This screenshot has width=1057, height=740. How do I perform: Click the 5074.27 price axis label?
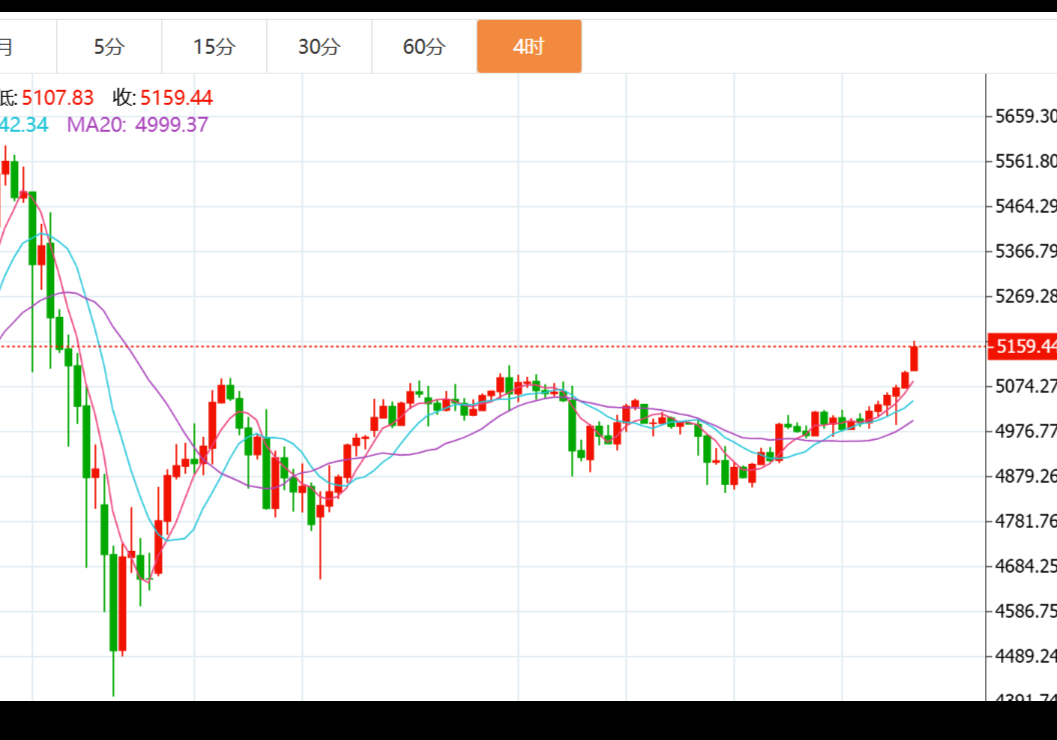pos(1025,386)
